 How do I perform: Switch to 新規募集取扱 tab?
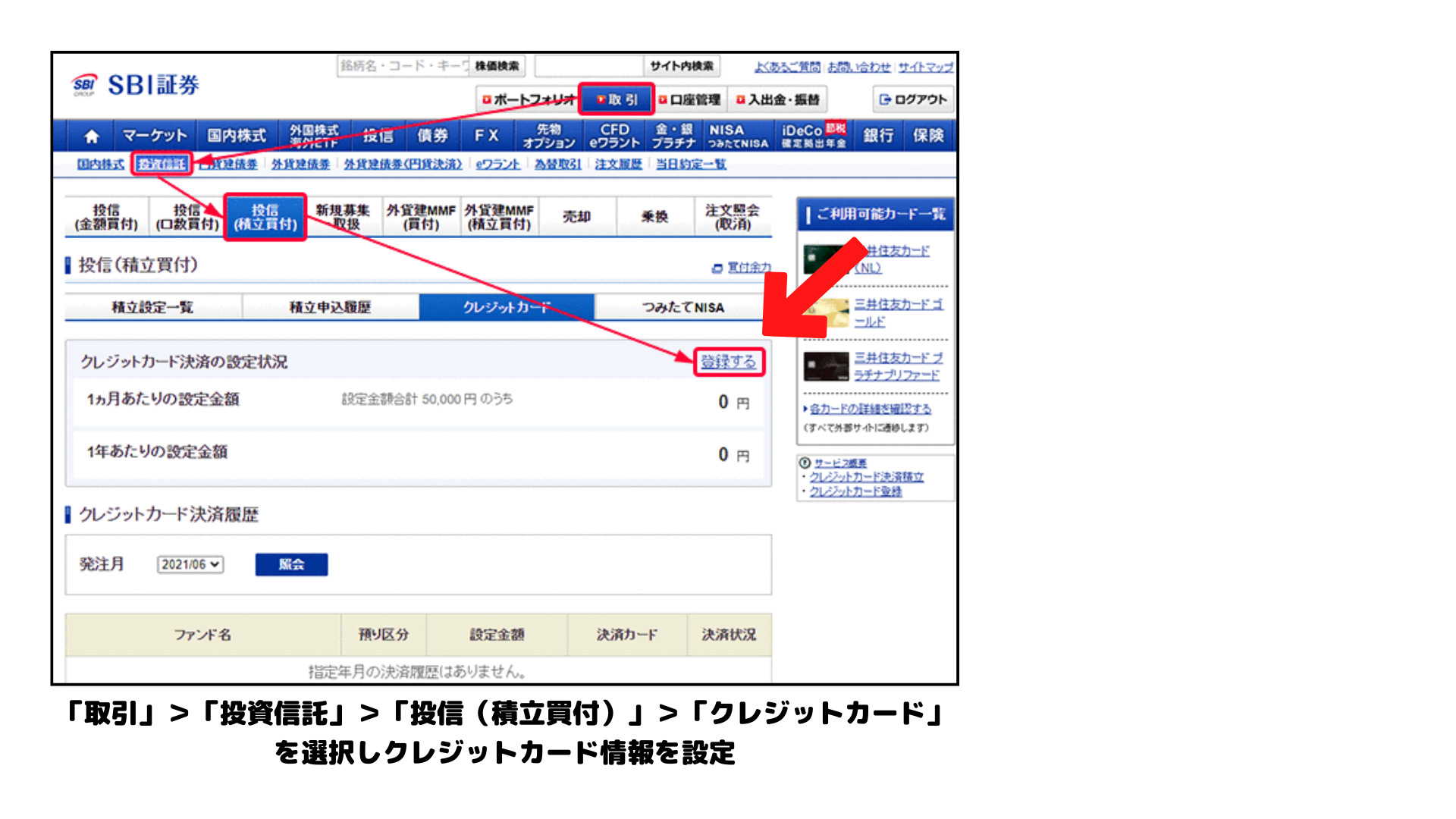click(344, 217)
